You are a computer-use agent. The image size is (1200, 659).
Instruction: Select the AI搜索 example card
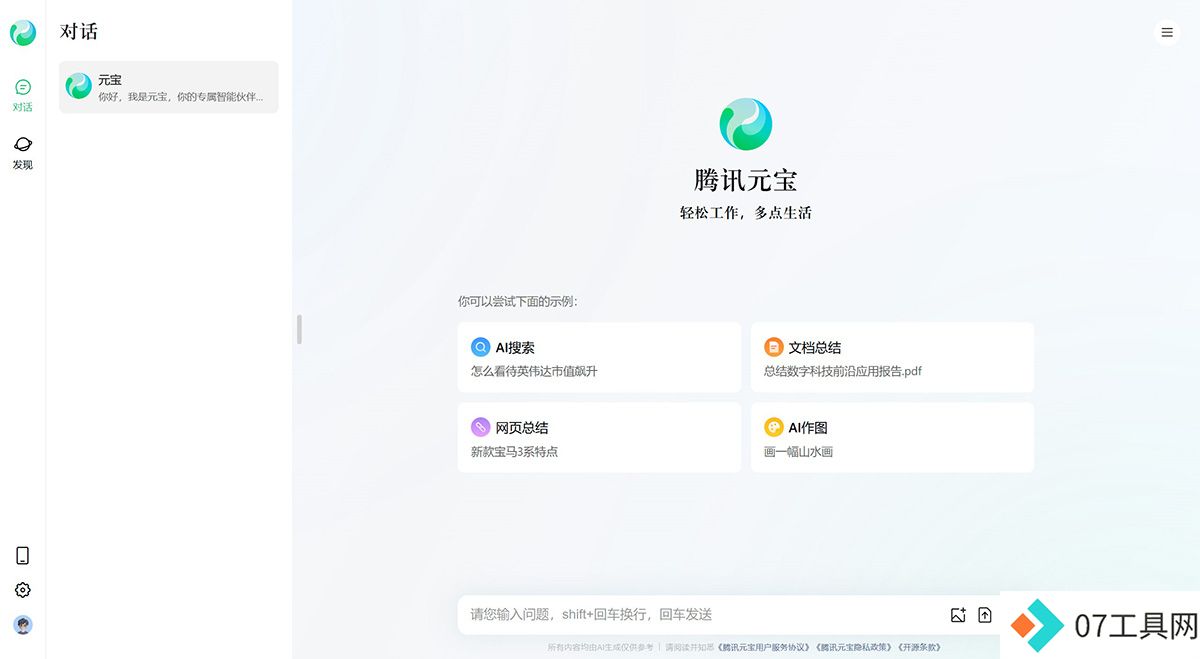(x=599, y=357)
